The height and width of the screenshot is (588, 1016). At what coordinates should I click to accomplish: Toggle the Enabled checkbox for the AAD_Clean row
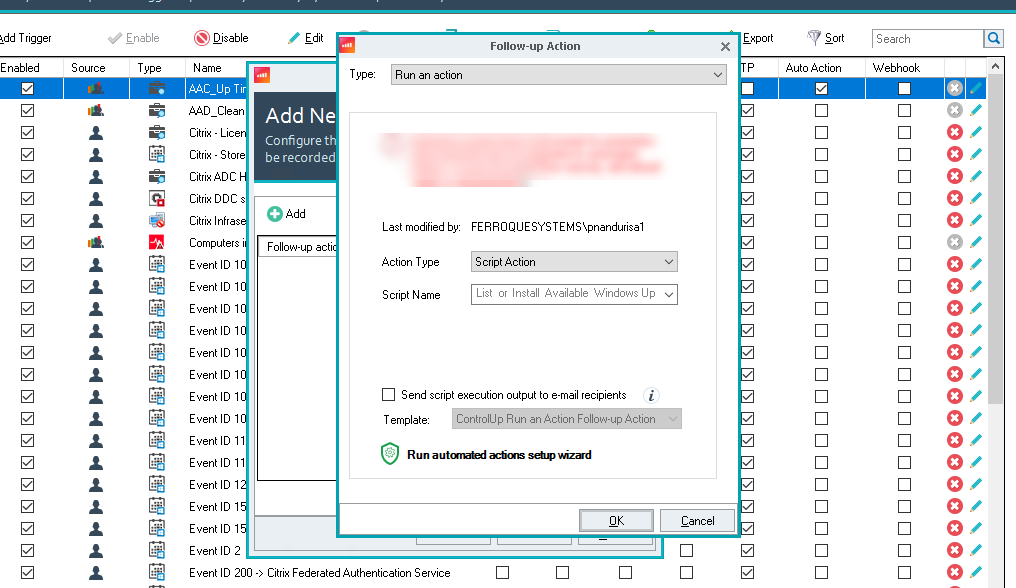(27, 111)
